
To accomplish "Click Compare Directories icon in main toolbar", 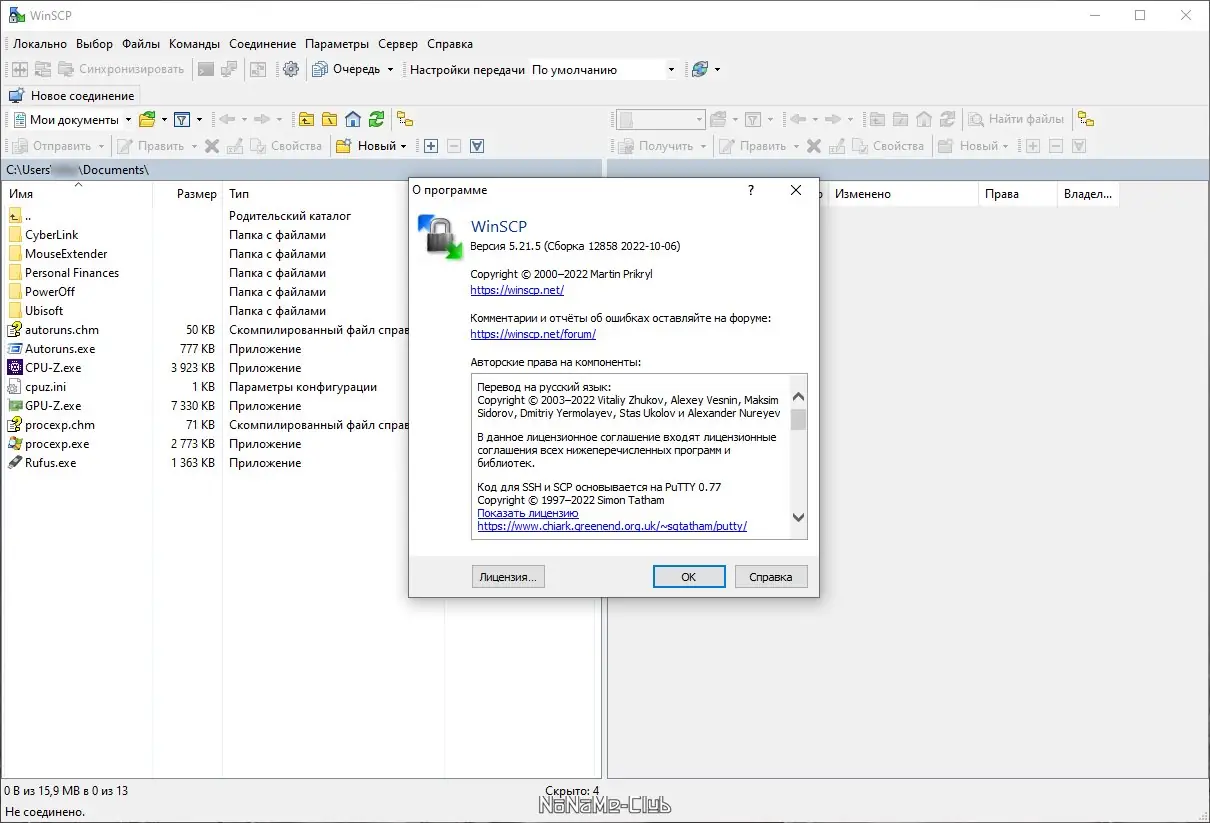I will 20,69.
